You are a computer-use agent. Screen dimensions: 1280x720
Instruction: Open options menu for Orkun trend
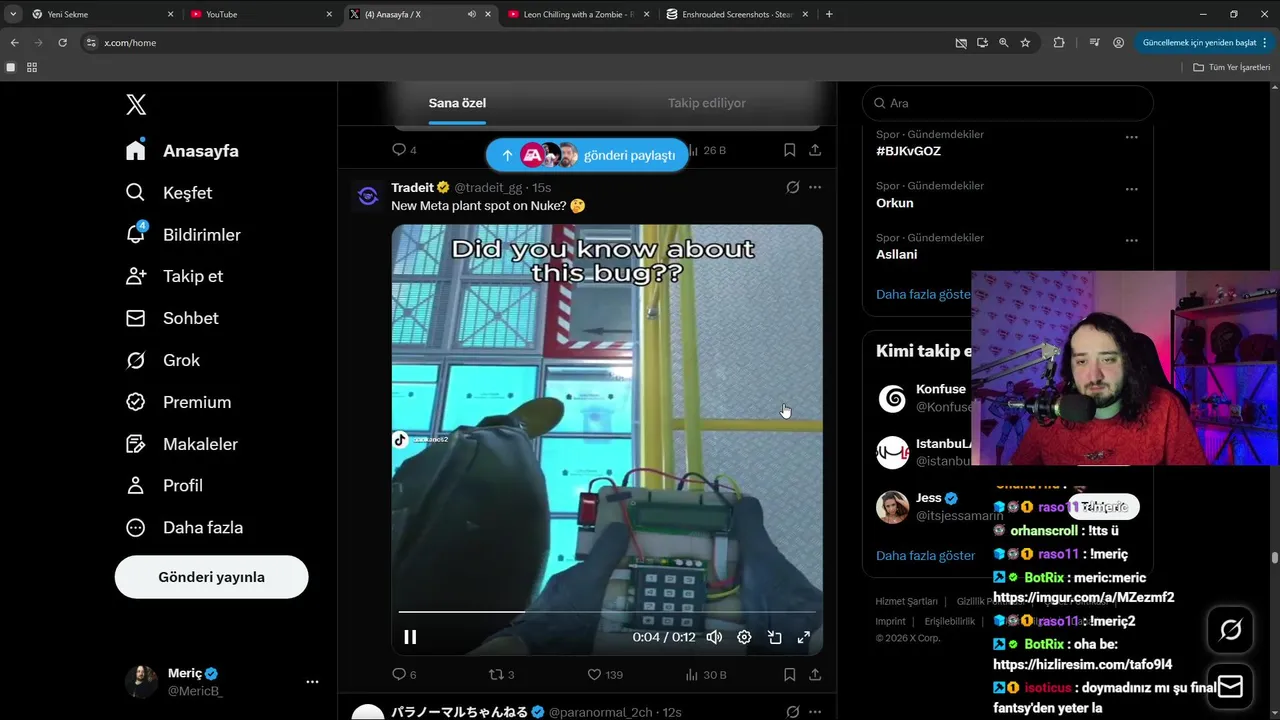click(1131, 189)
